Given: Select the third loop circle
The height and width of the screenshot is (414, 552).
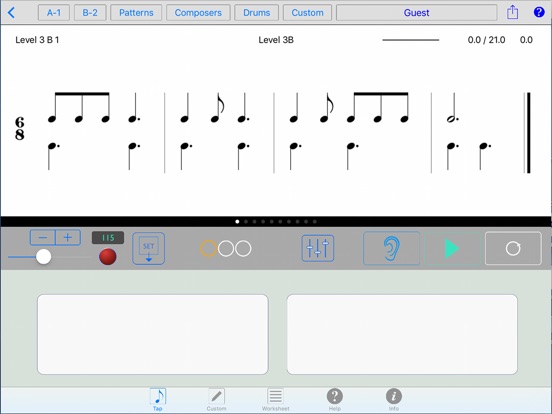Looking at the screenshot, I should click(243, 249).
